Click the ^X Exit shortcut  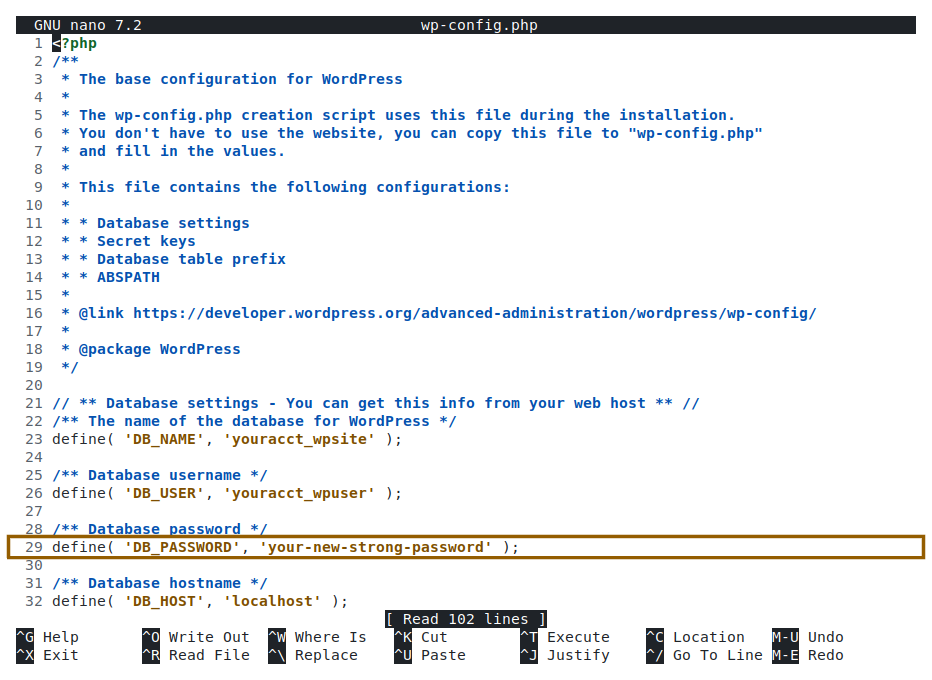tap(48, 655)
